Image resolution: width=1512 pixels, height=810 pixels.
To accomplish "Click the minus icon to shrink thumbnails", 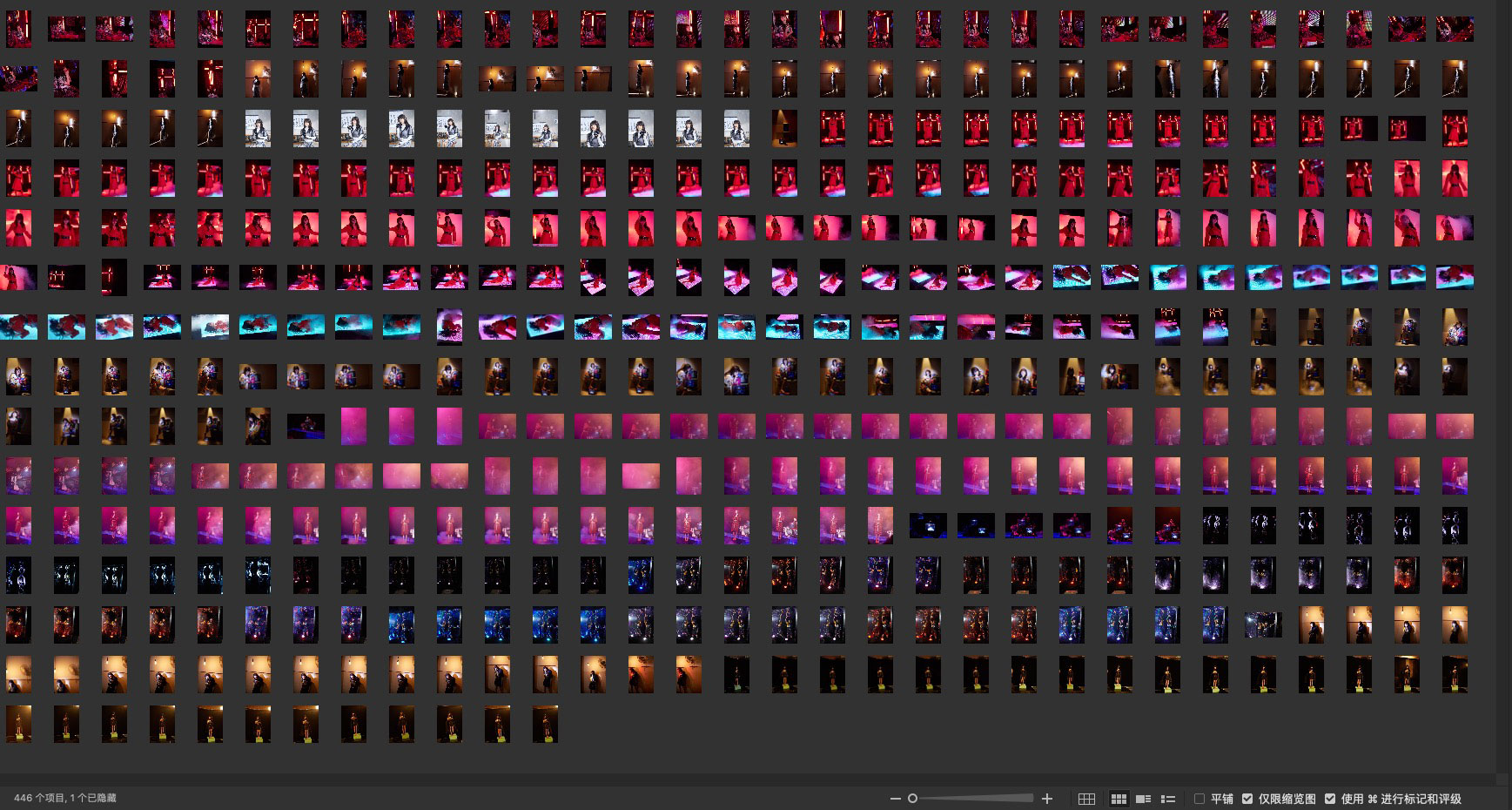I will pos(895,799).
